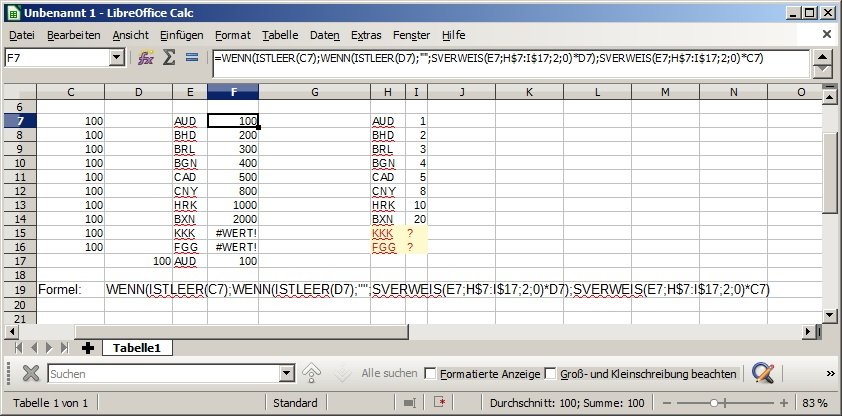This screenshot has width=842, height=416.
Task: Click Durchschnitt: 100; Summe: 100 in status bar
Action: [x=567, y=403]
